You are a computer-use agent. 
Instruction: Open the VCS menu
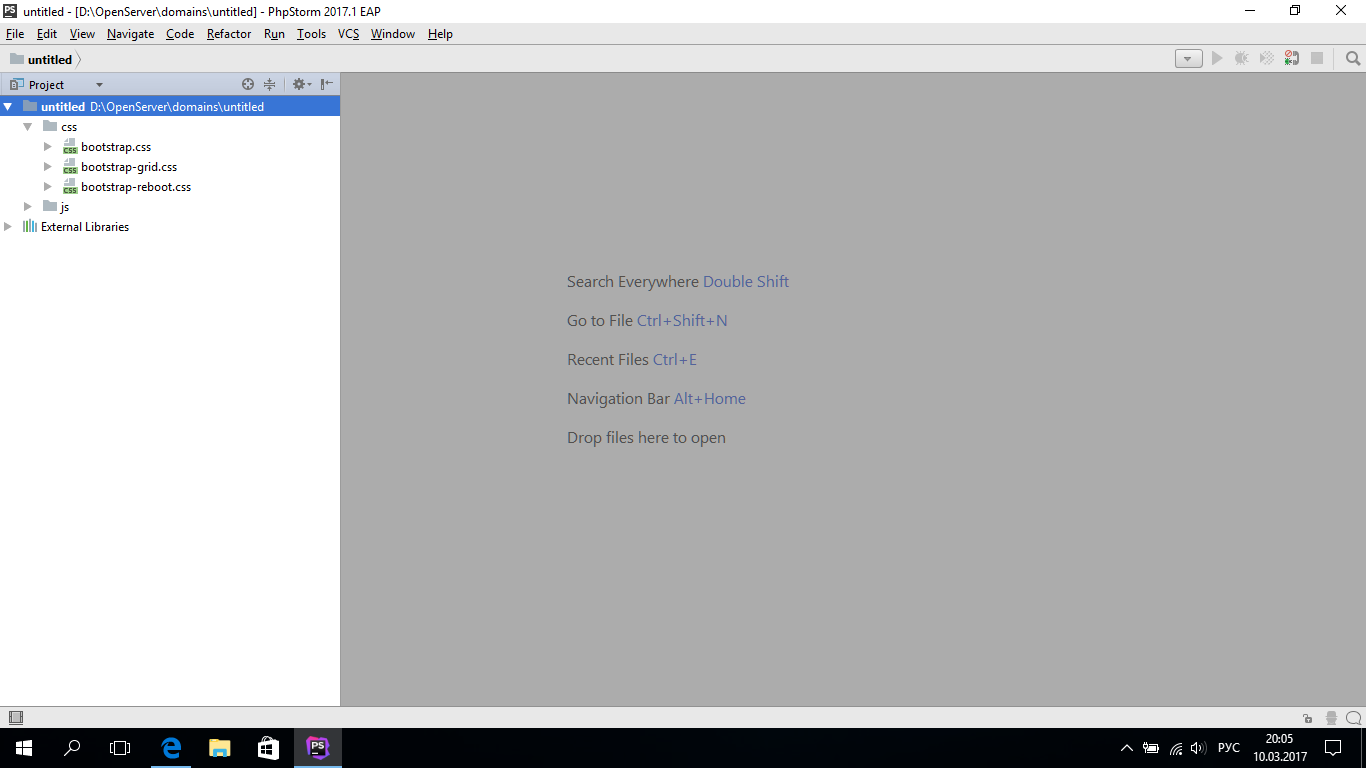[348, 34]
